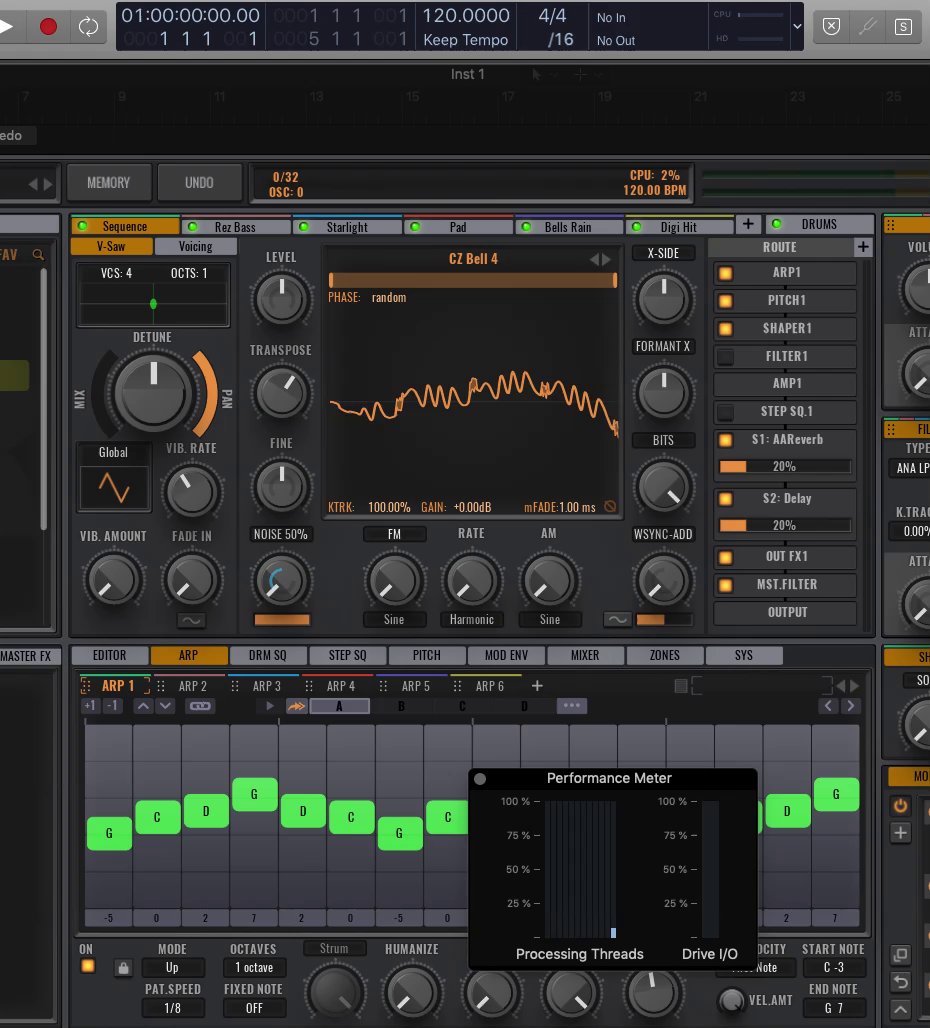Turn off the arpeggiator ON switch

coord(87,966)
